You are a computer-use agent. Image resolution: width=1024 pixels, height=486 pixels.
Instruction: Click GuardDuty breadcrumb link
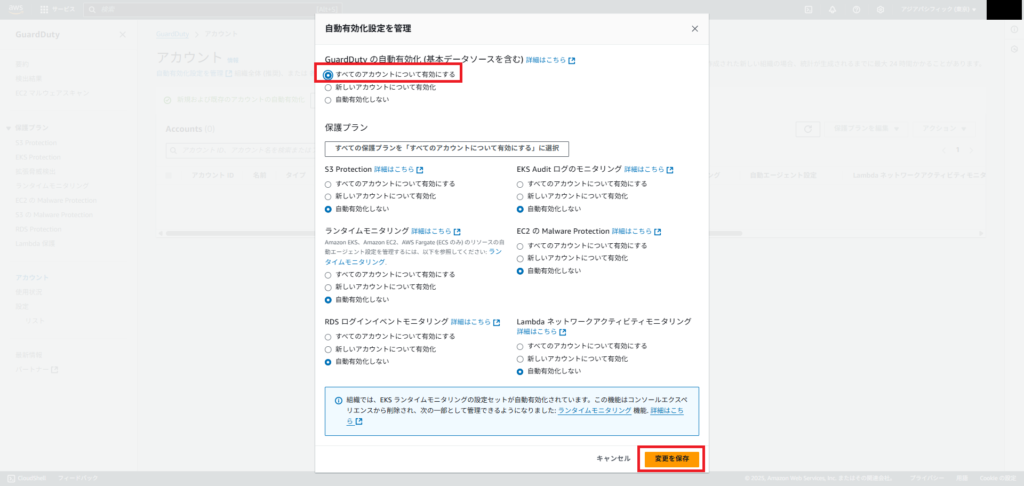pos(172,33)
